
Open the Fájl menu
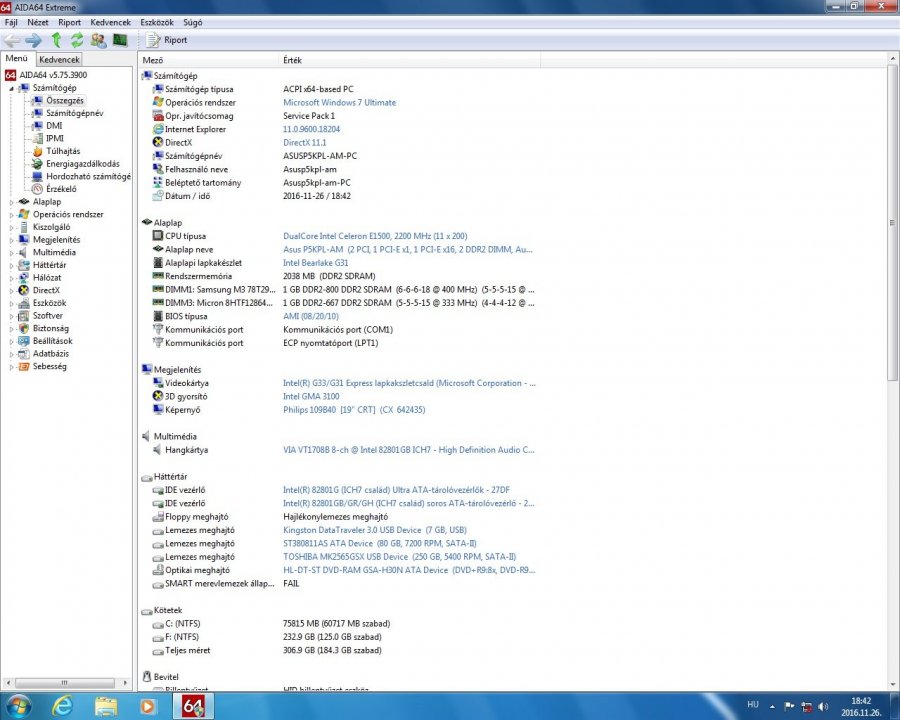[x=11, y=22]
